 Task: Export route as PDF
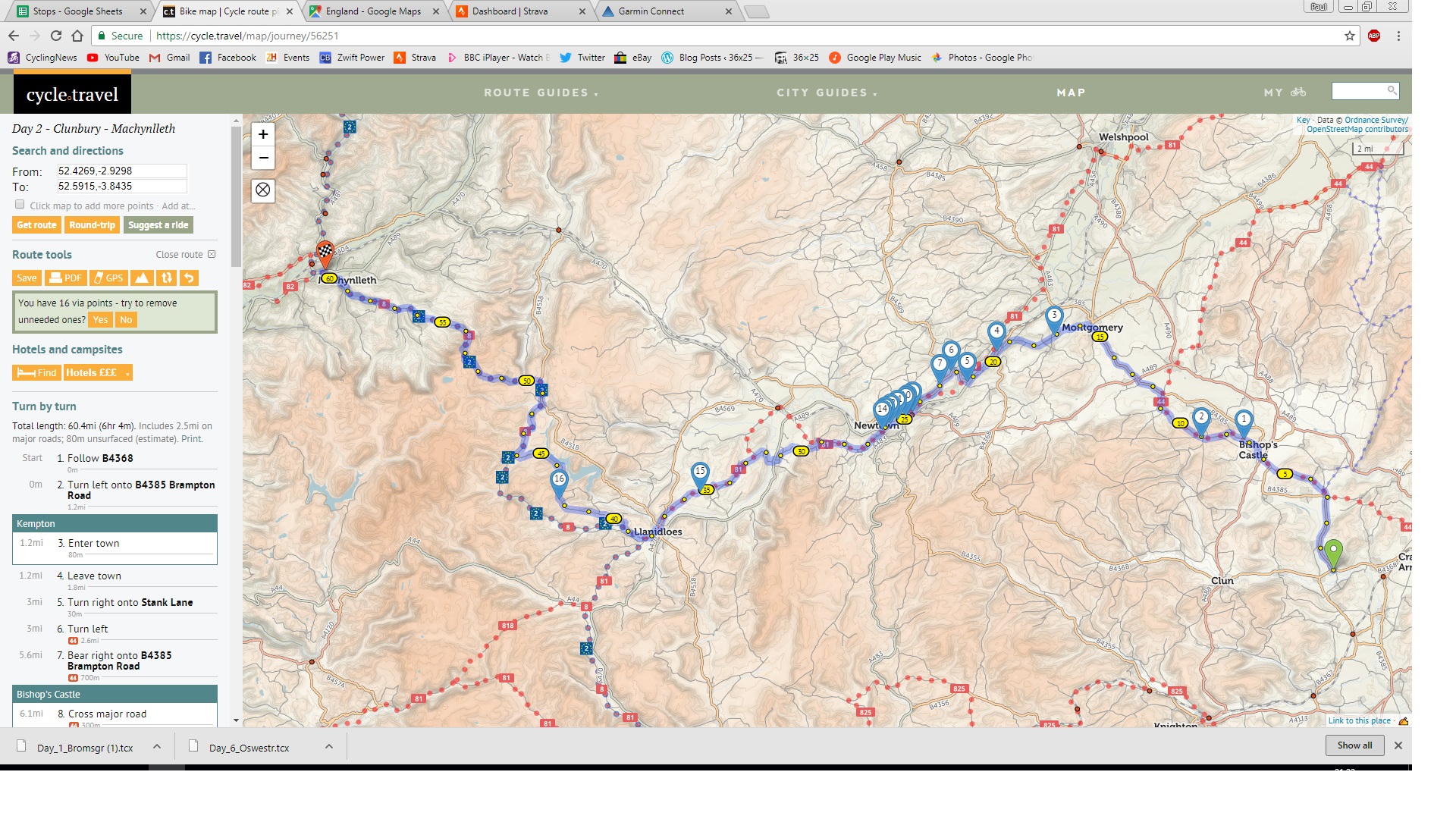coord(65,278)
